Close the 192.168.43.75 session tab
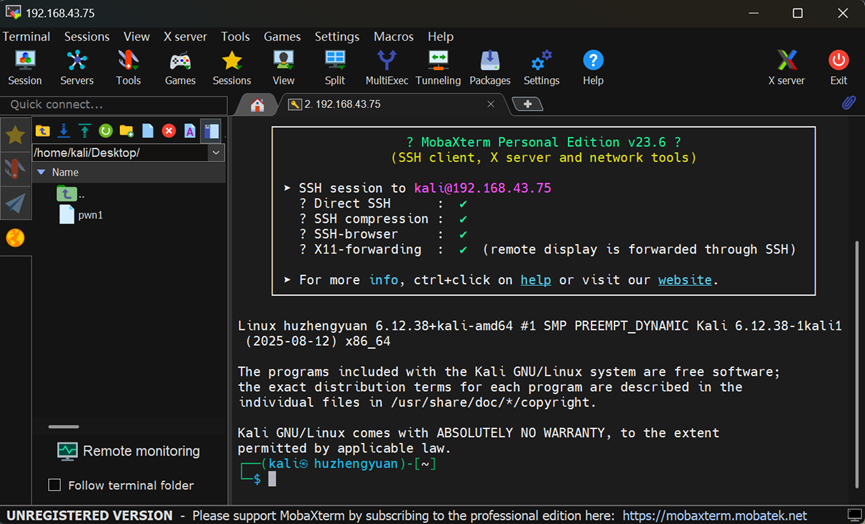 click(x=490, y=104)
